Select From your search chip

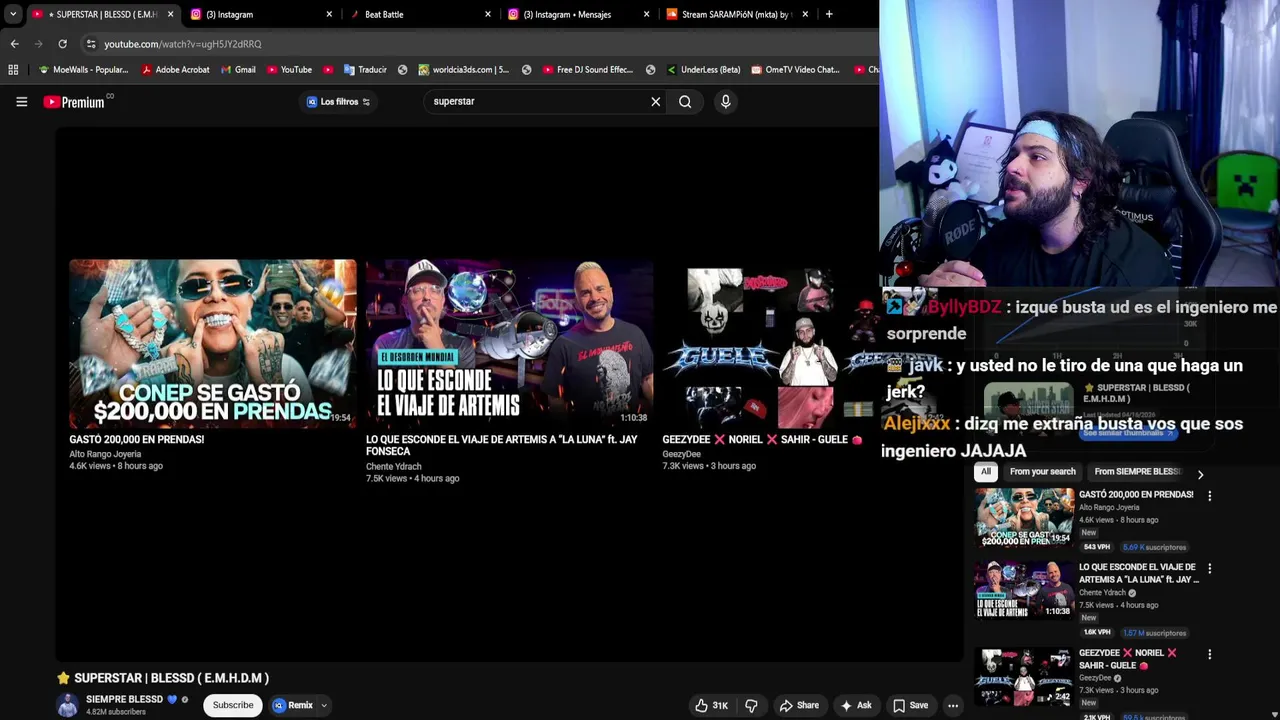(x=1043, y=472)
